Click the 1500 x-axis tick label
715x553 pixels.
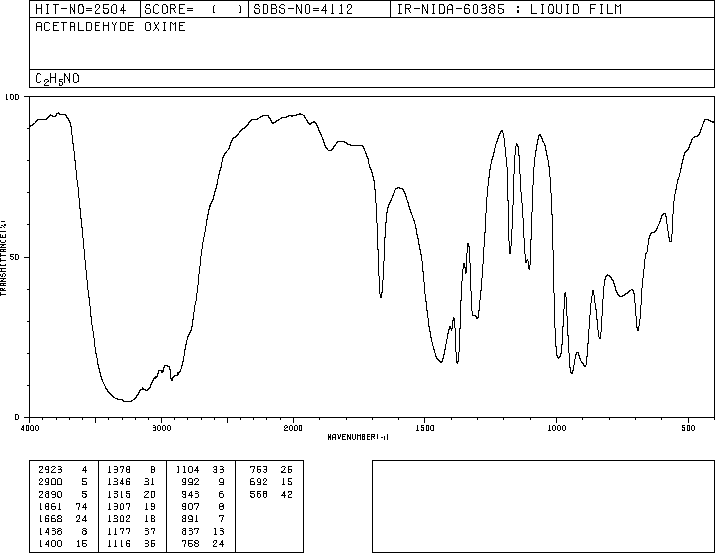click(x=425, y=428)
